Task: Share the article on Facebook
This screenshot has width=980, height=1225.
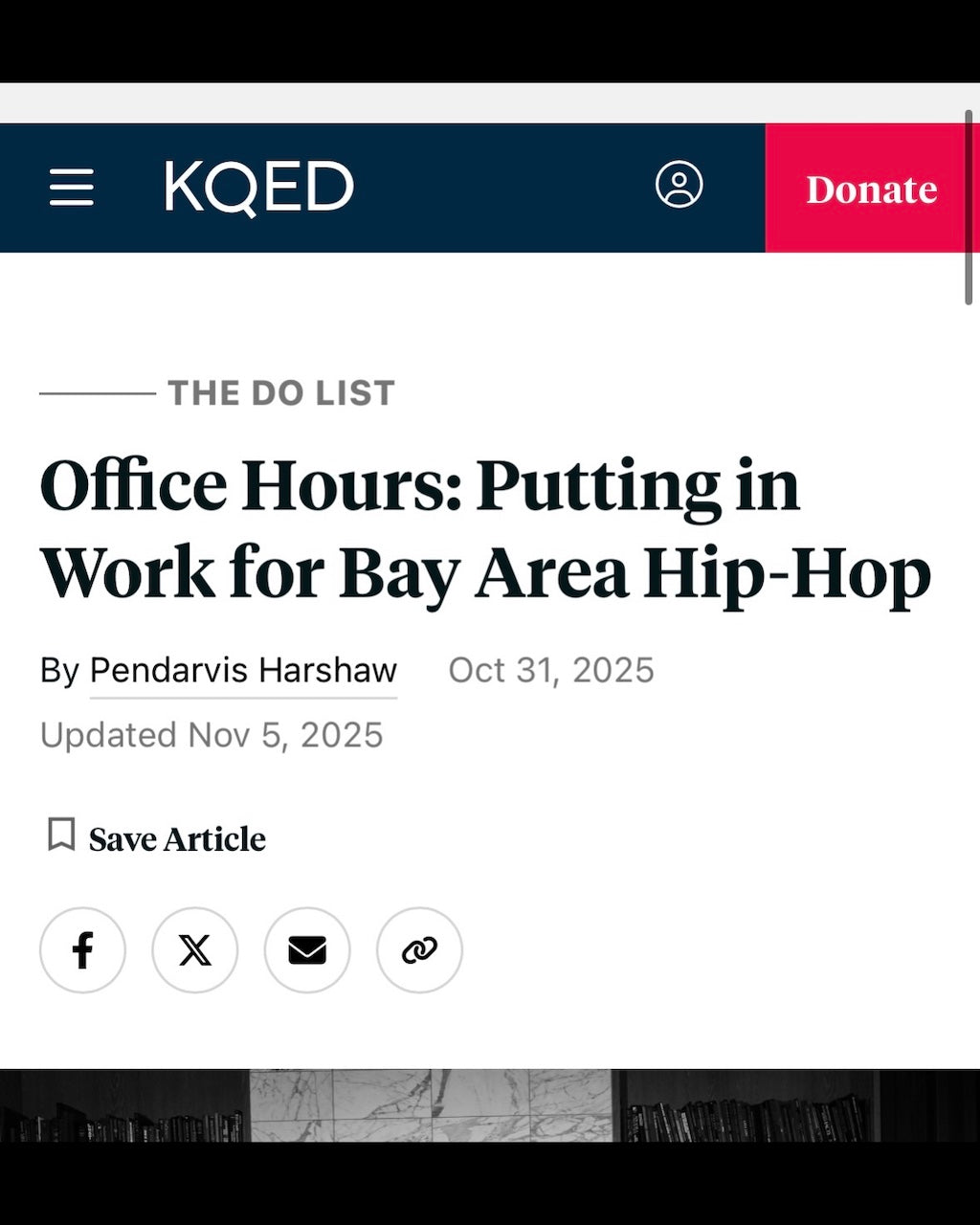Action: click(82, 950)
